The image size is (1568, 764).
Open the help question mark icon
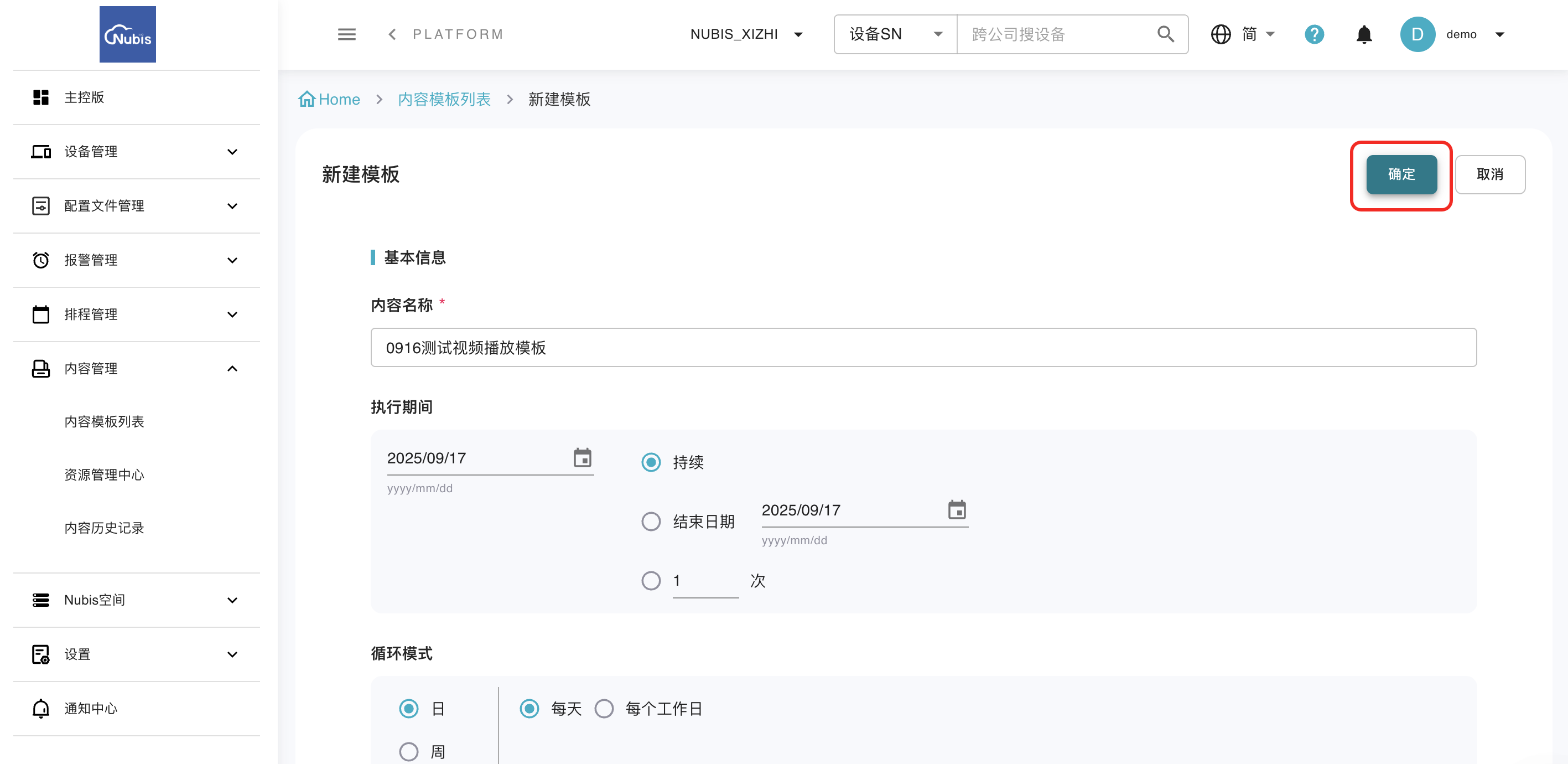[x=1313, y=34]
